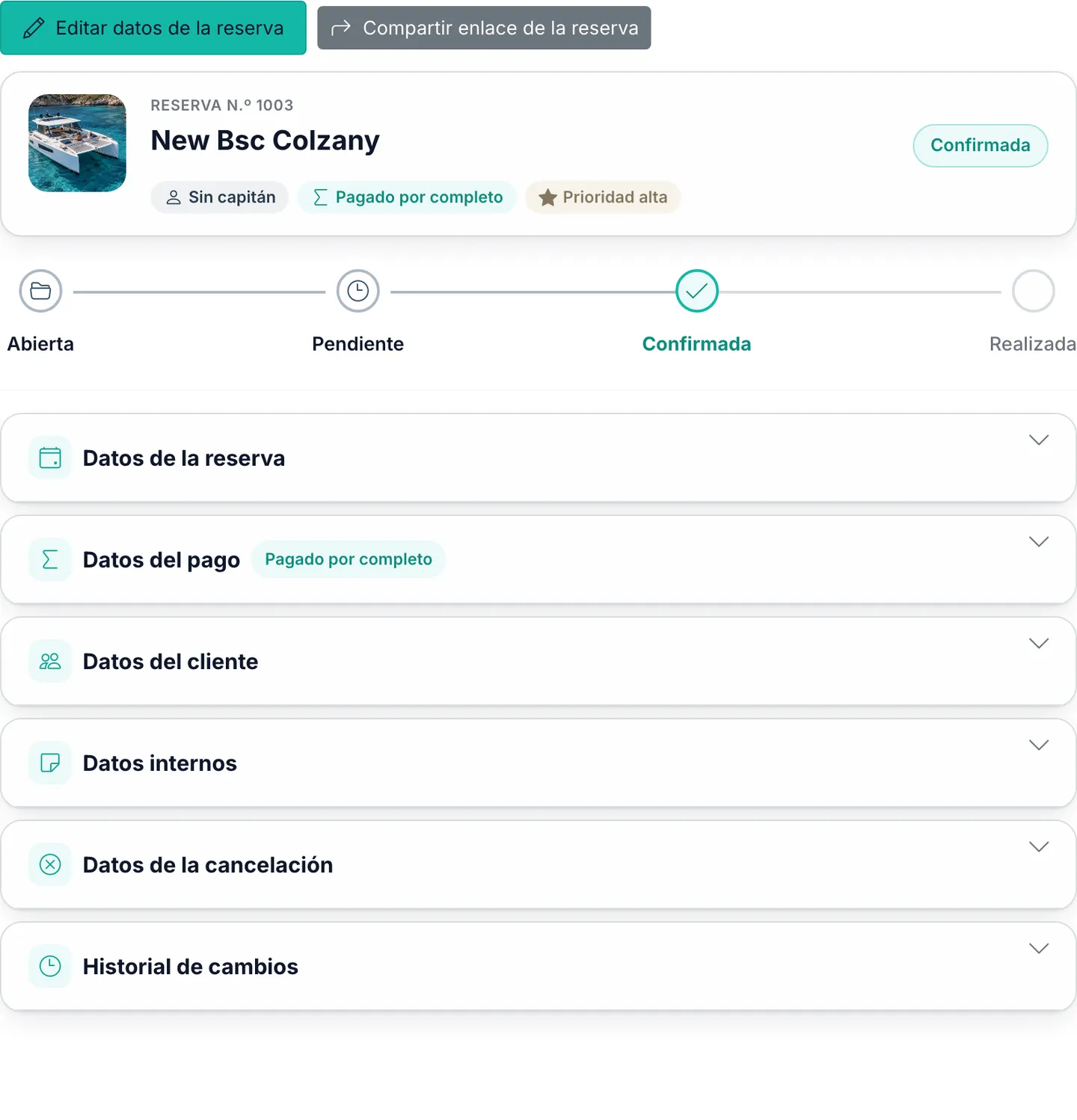The height and width of the screenshot is (1120, 1077).
Task: Click the Pagado por completo badge beside Datos del pago
Action: [x=349, y=559]
